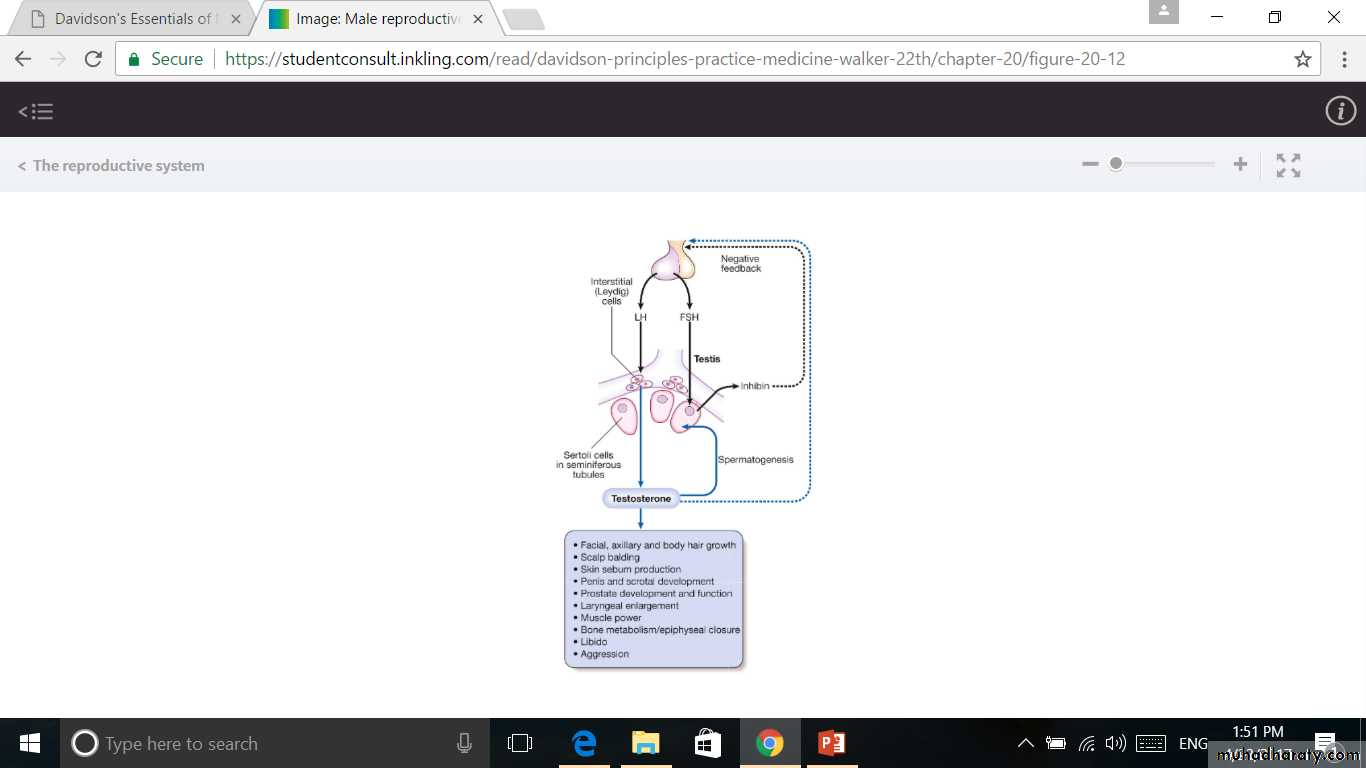The height and width of the screenshot is (768, 1366).
Task: Open Microsoft Store from taskbar
Action: click(x=708, y=743)
